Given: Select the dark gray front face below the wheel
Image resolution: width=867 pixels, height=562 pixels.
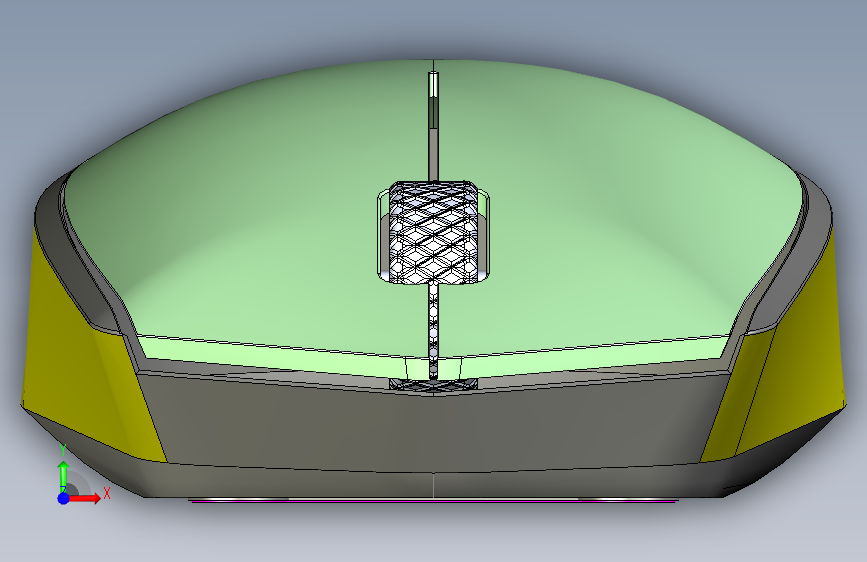Looking at the screenshot, I should (433, 426).
